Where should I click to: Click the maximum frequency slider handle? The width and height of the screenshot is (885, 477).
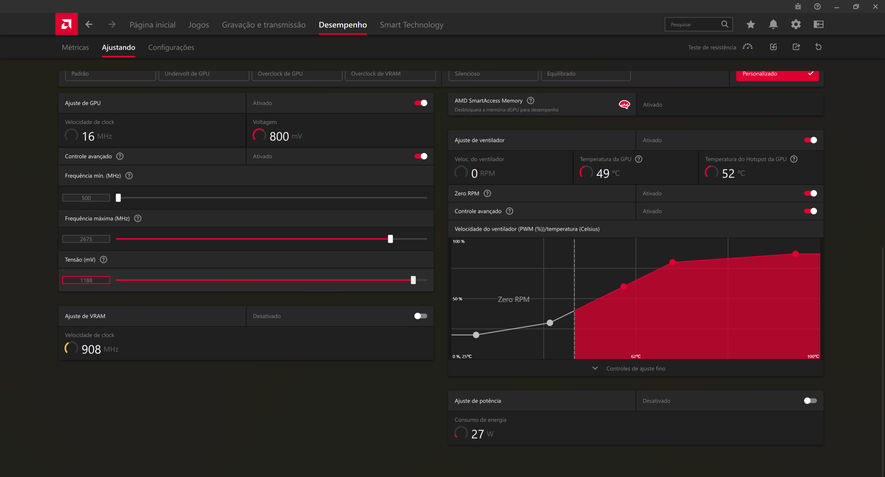click(390, 239)
